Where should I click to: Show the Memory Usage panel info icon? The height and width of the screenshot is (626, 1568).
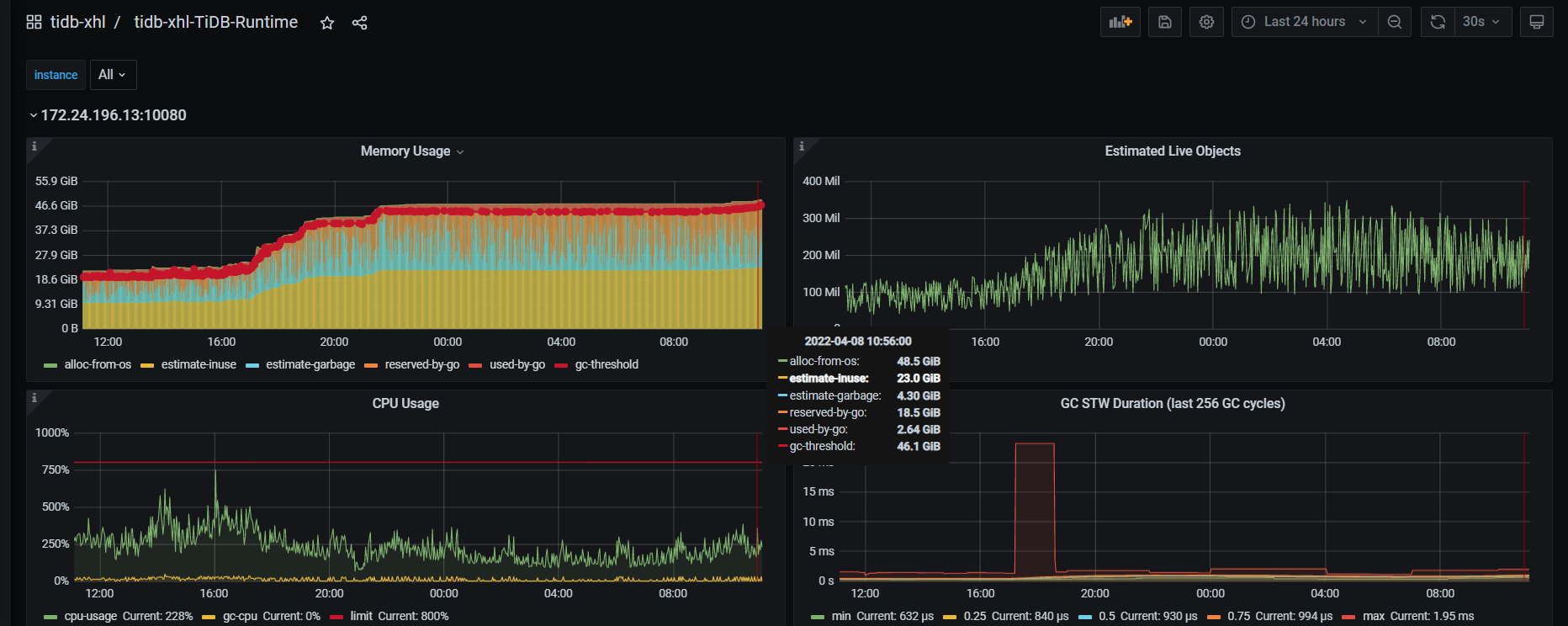click(x=34, y=146)
